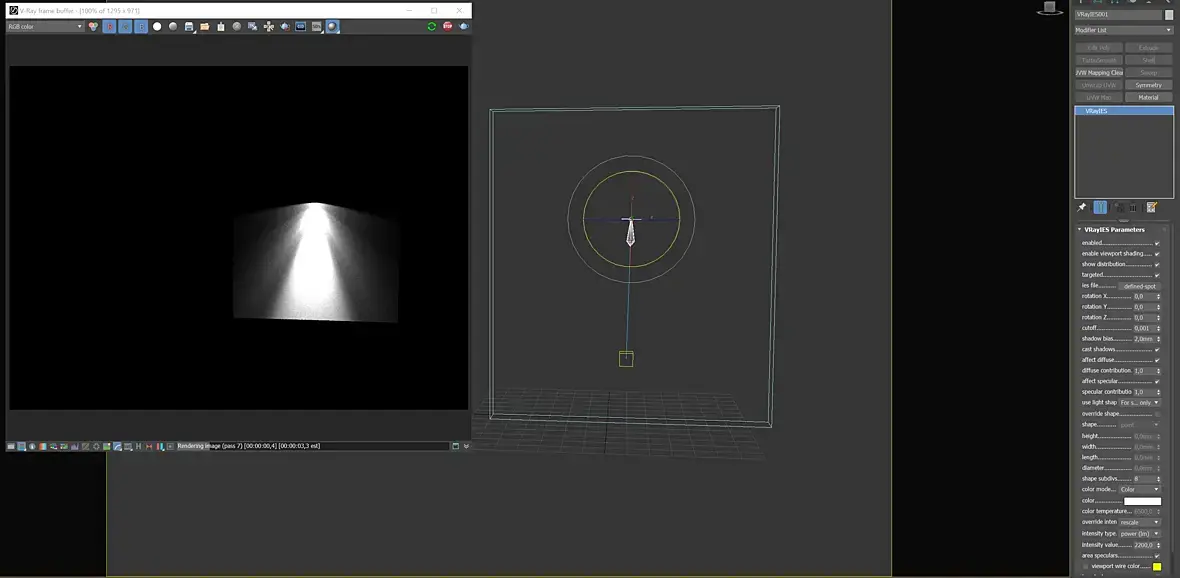Save the rendered image from VFB
The image size is (1180, 578).
point(189,26)
